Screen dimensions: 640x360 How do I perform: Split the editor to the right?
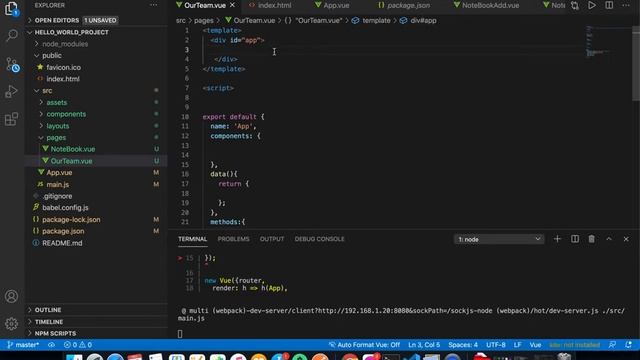click(609, 5)
